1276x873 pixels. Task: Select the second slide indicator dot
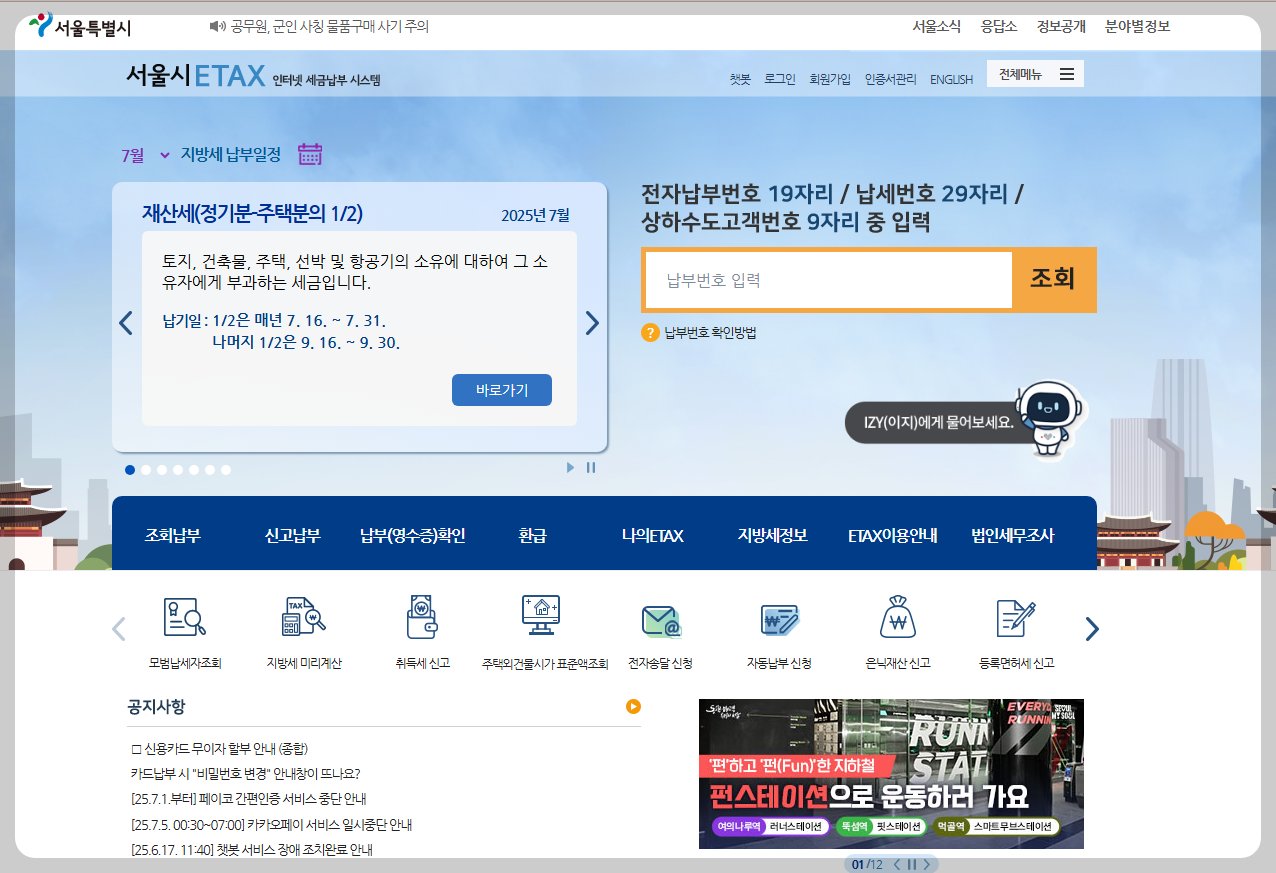pos(146,470)
